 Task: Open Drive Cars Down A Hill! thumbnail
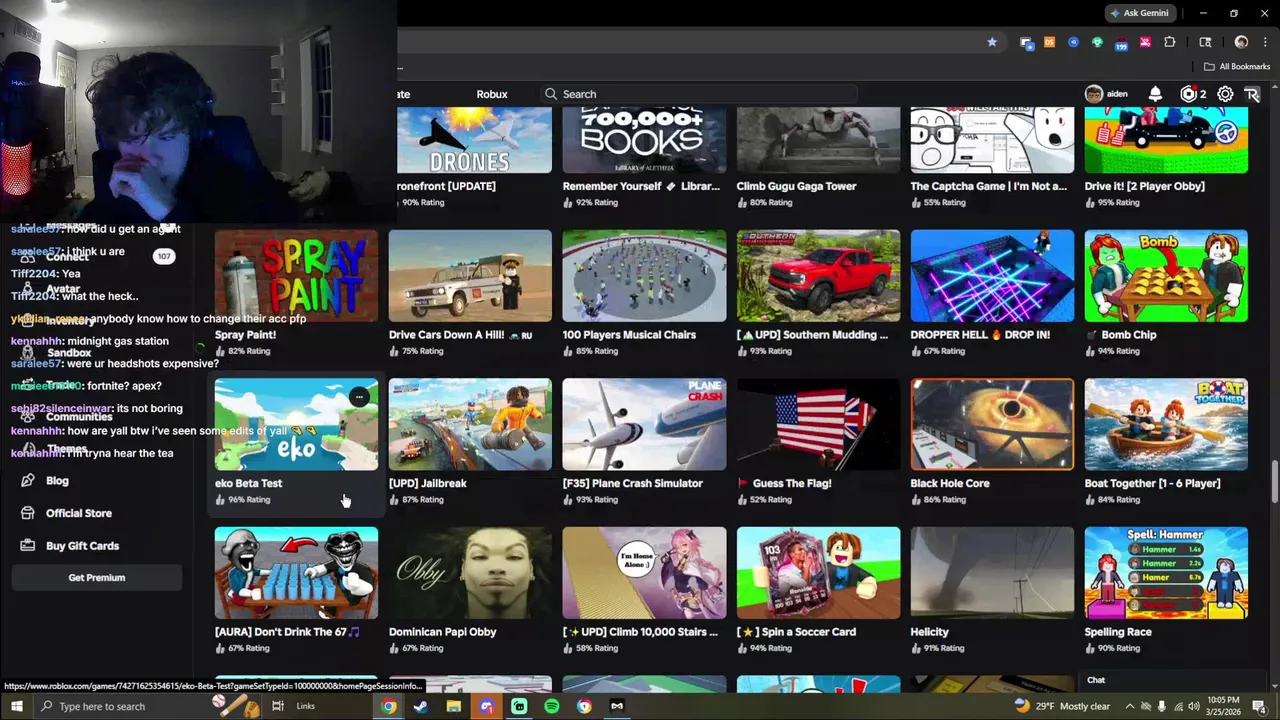click(x=470, y=276)
